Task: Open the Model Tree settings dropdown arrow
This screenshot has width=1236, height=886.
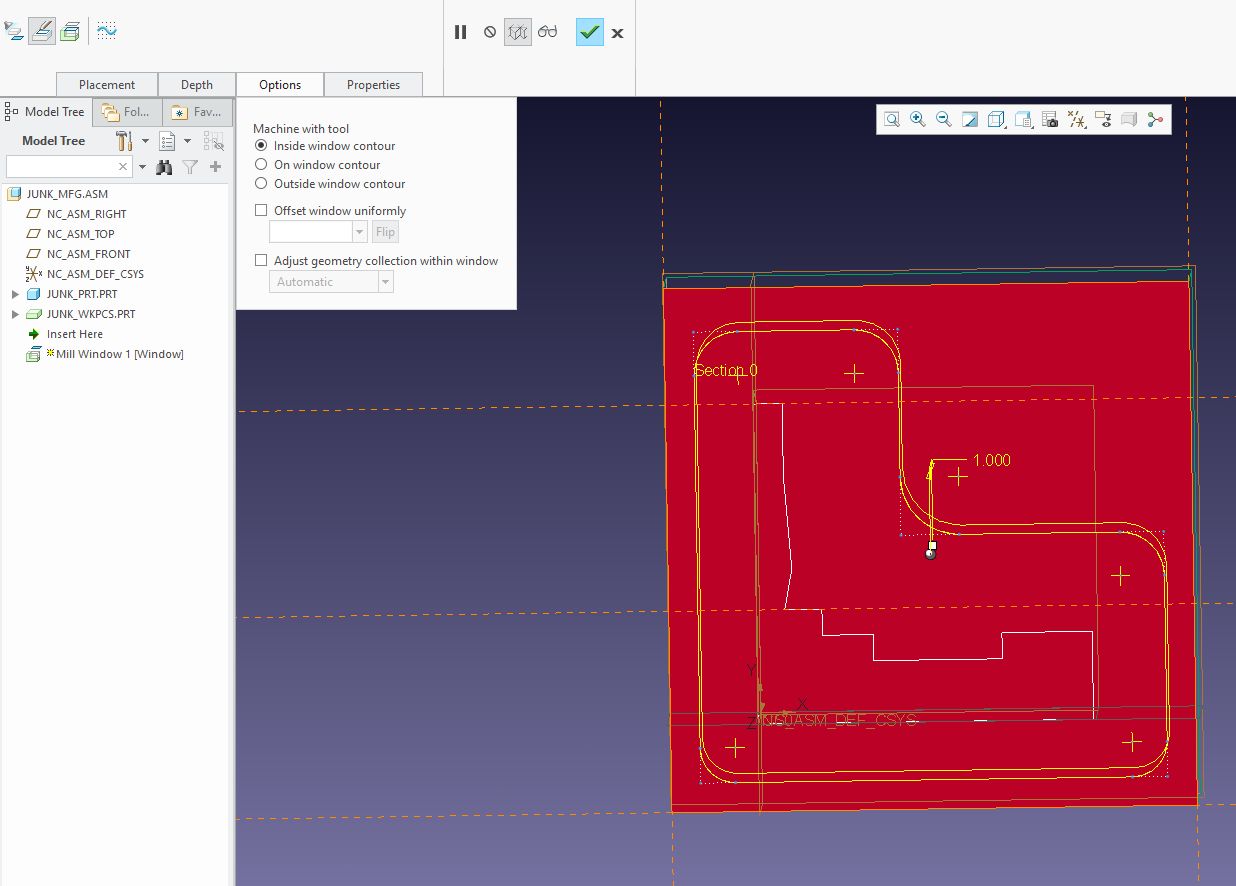Action: (x=145, y=140)
